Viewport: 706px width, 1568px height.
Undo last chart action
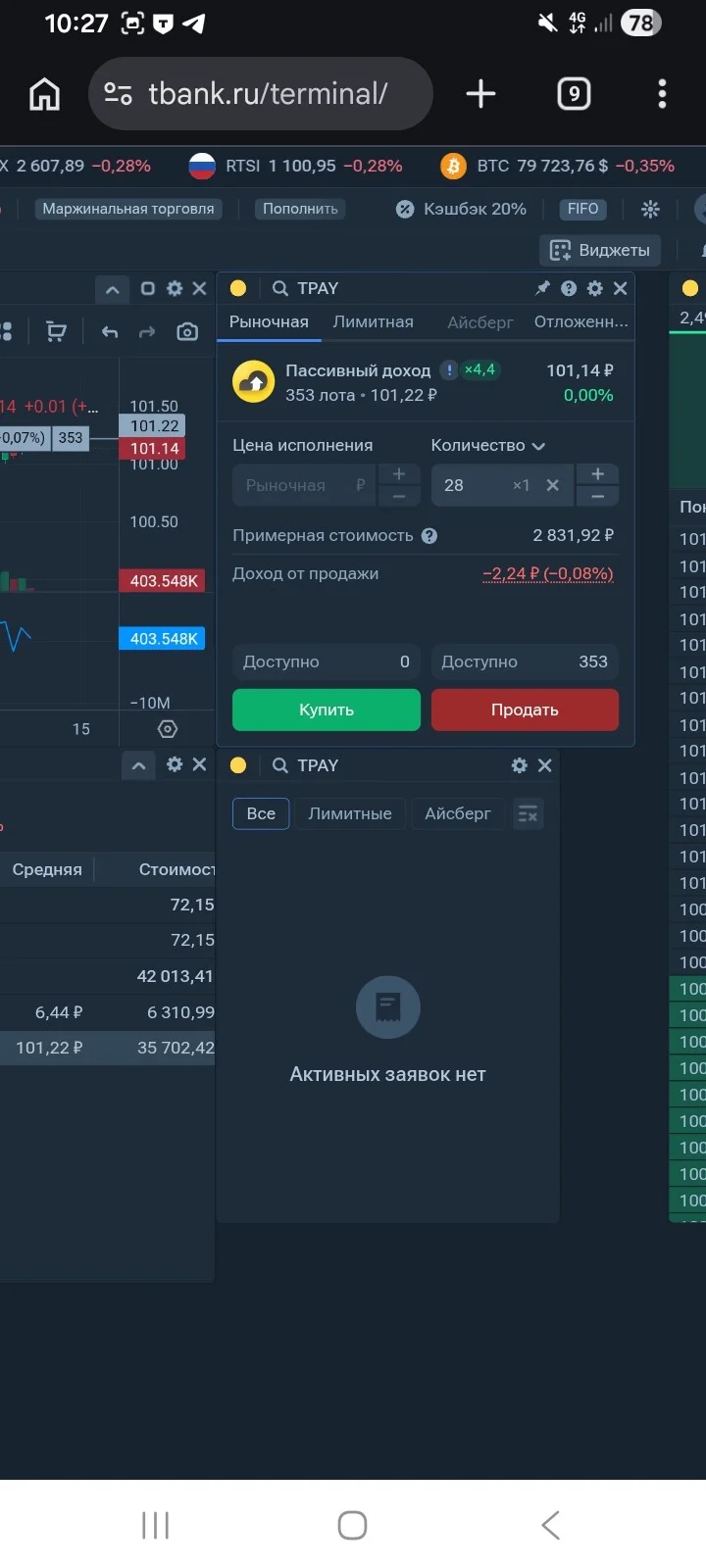(x=110, y=332)
